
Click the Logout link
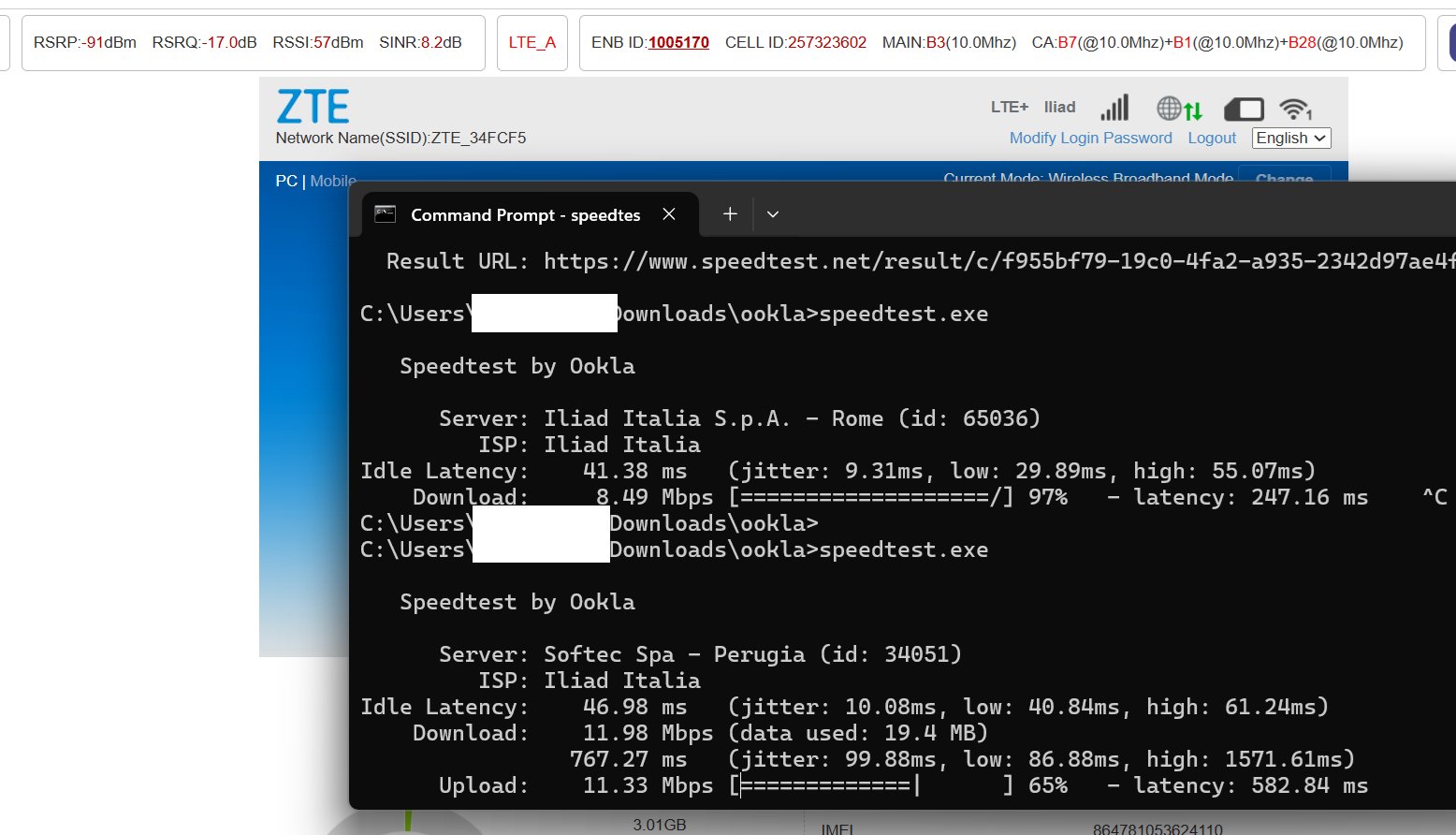pos(1212,138)
